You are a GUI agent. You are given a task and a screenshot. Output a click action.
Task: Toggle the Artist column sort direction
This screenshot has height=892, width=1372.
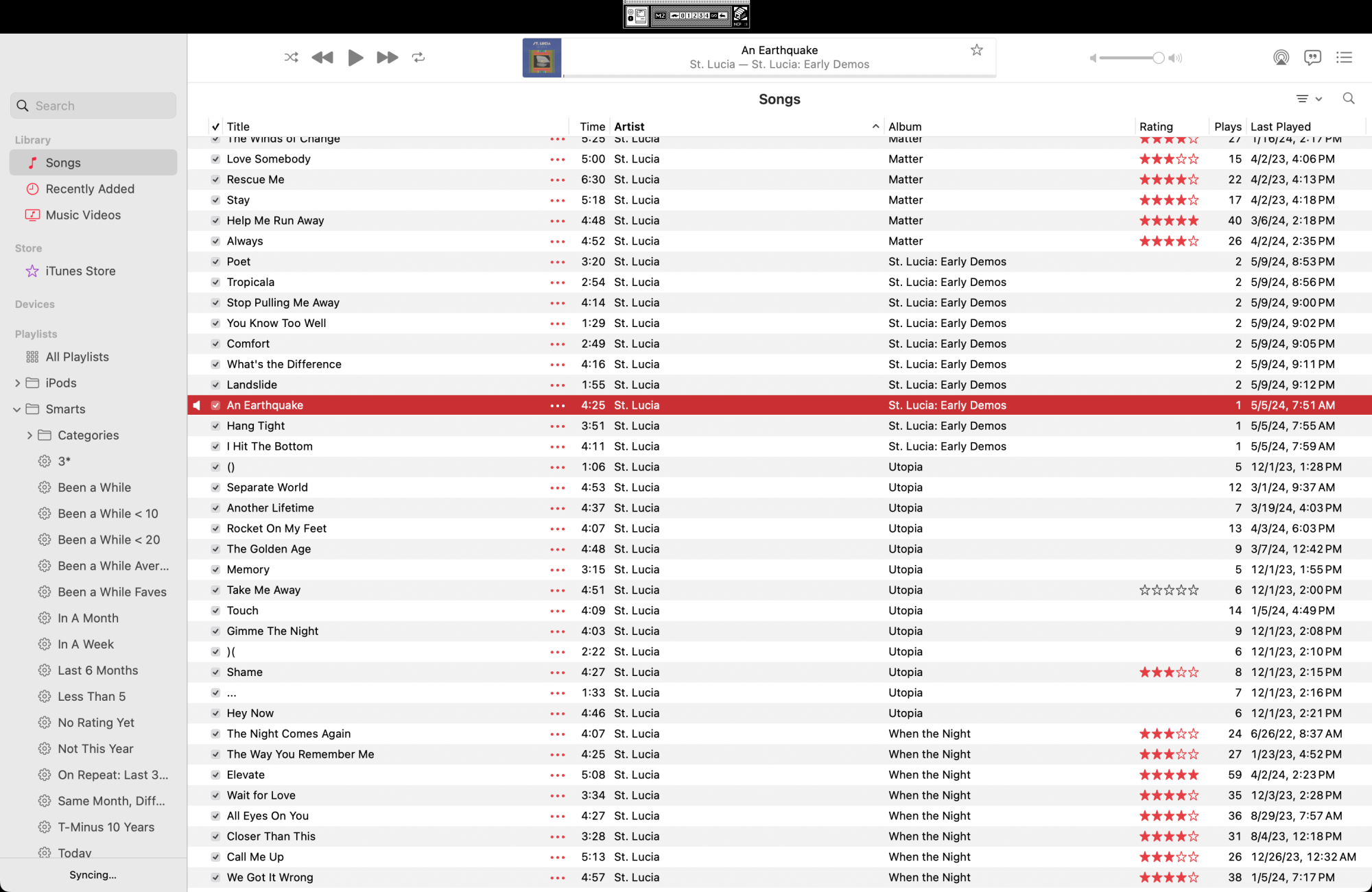point(747,127)
